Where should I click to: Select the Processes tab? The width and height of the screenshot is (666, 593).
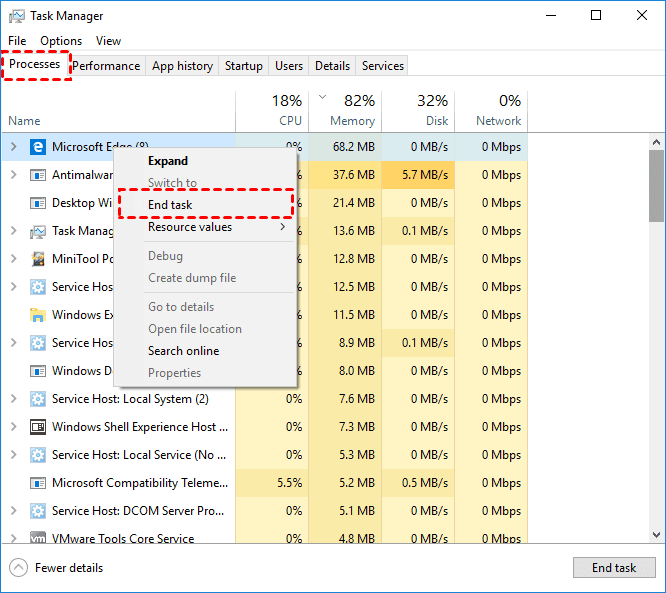35,65
